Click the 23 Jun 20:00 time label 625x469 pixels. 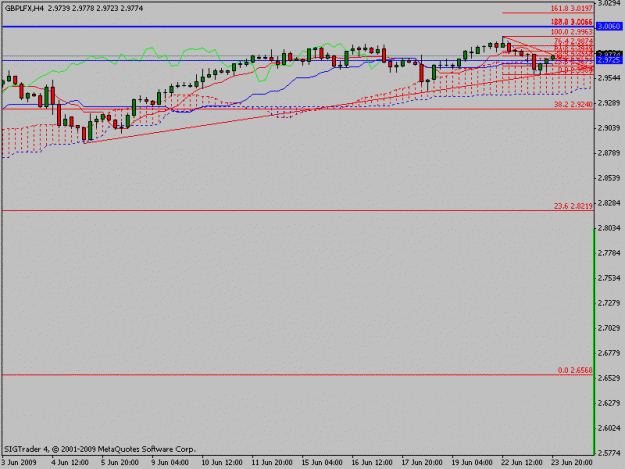572,462
